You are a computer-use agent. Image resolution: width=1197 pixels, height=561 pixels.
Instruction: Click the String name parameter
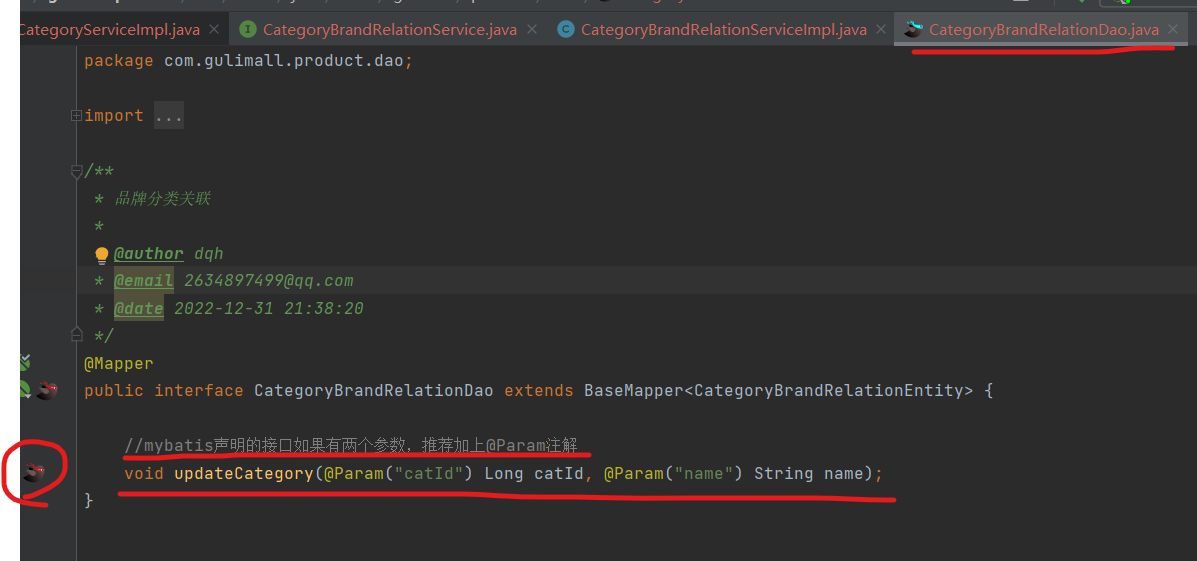tap(808, 473)
